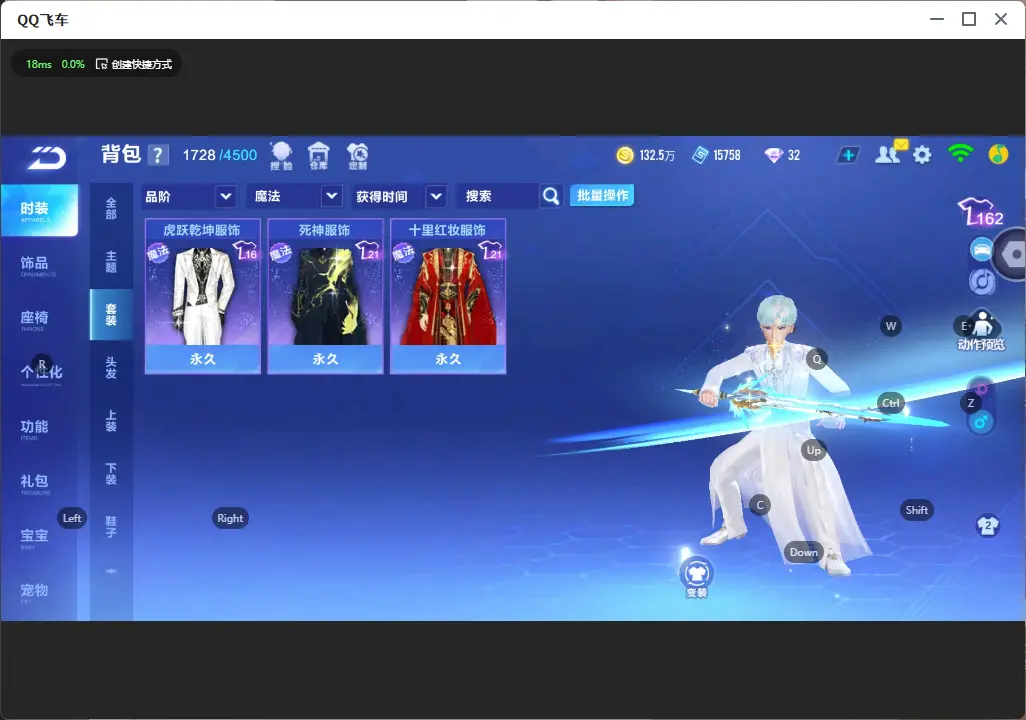Click the Up key overlay button
The image size is (1026, 720).
pos(813,450)
